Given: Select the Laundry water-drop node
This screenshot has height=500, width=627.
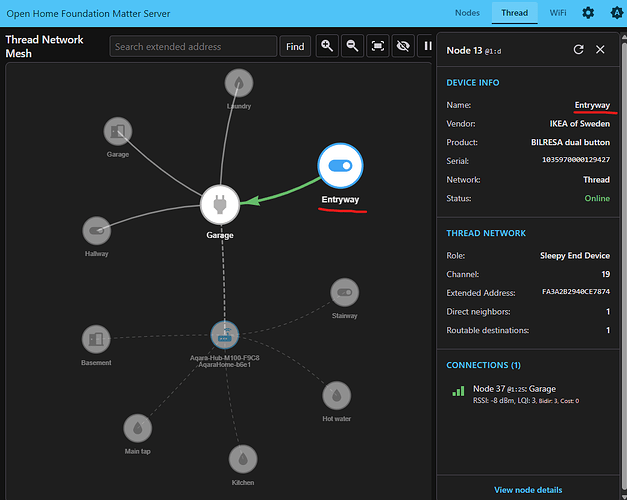Looking at the screenshot, I should (239, 83).
